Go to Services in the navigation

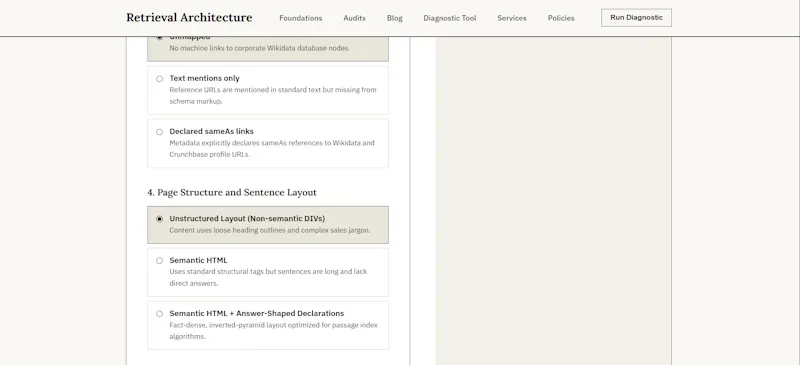click(512, 18)
